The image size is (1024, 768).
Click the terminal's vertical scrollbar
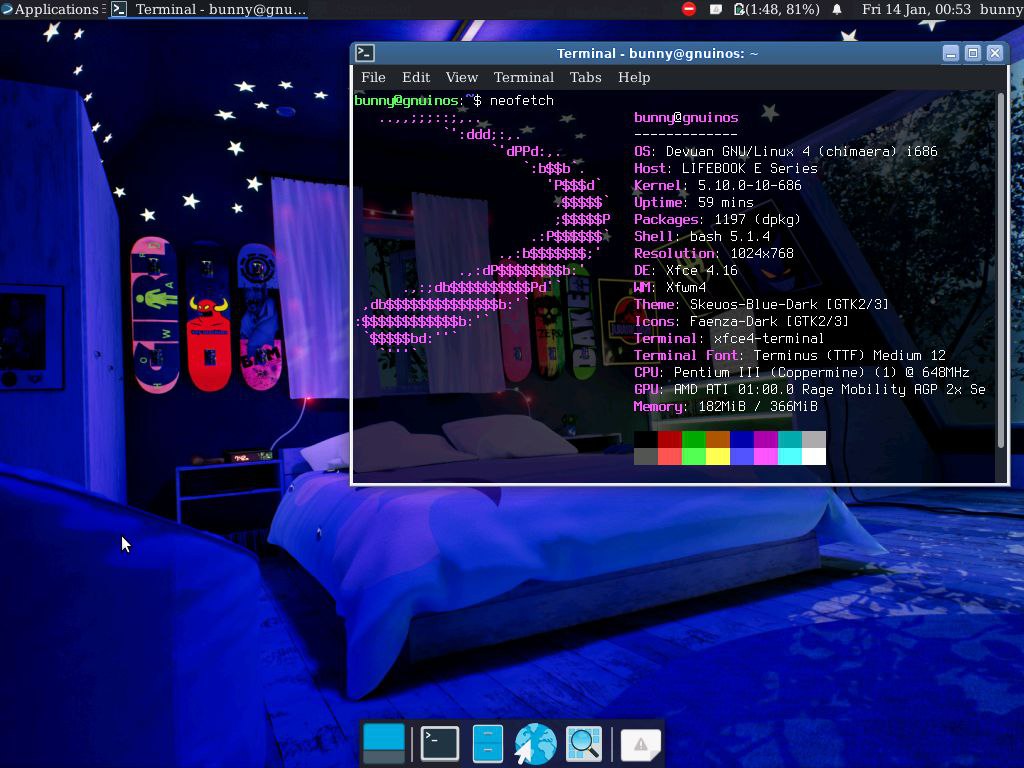point(1001,270)
